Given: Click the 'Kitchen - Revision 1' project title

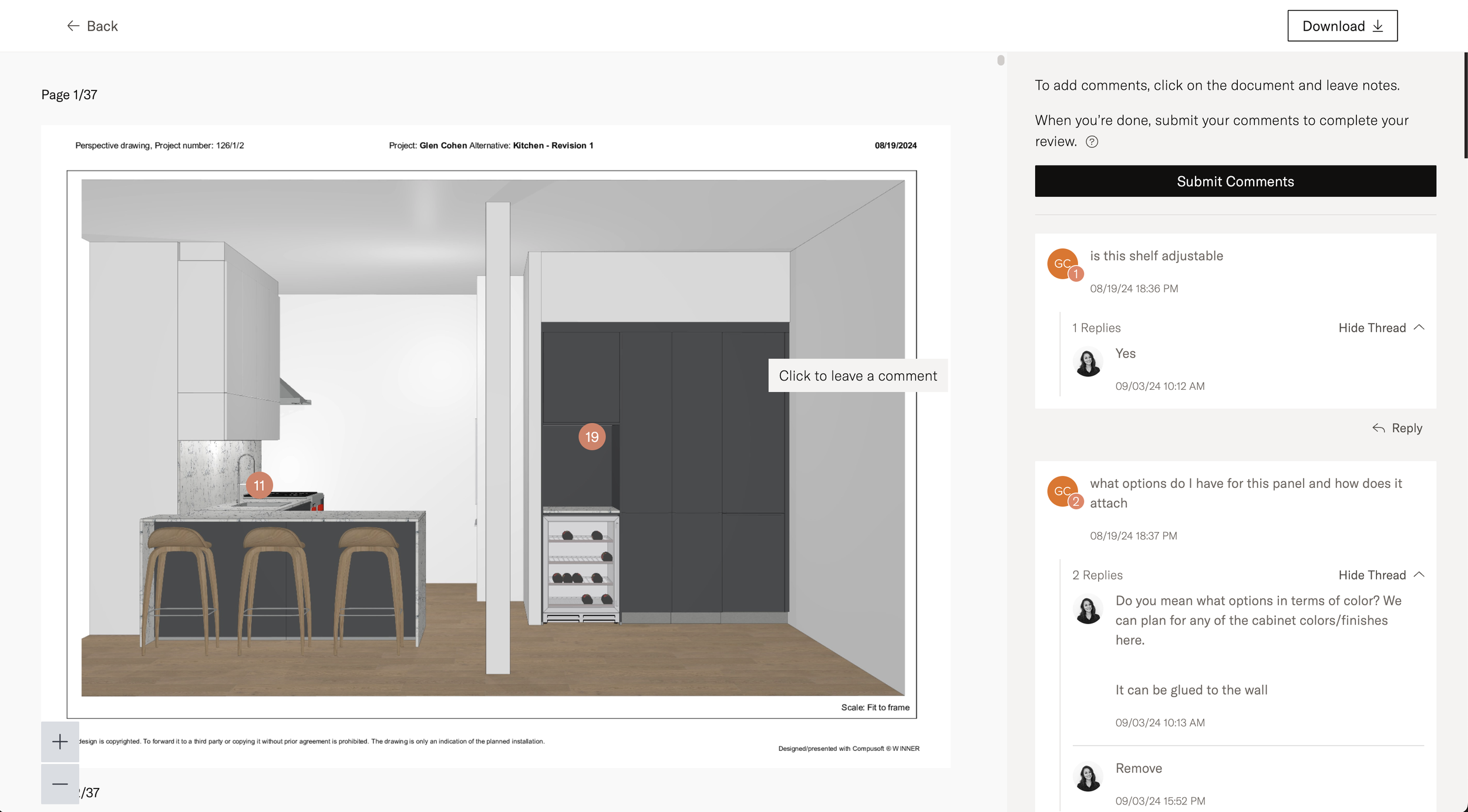Looking at the screenshot, I should [553, 146].
